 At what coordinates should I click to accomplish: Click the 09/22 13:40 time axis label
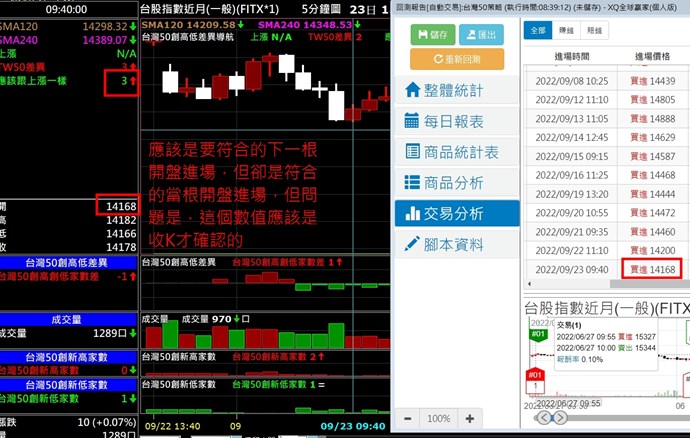pos(172,426)
